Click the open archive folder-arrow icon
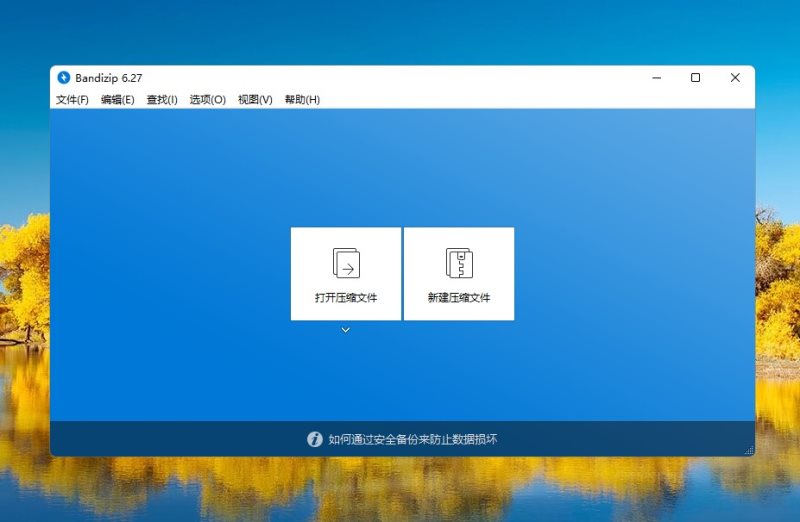800x522 pixels. click(x=346, y=263)
